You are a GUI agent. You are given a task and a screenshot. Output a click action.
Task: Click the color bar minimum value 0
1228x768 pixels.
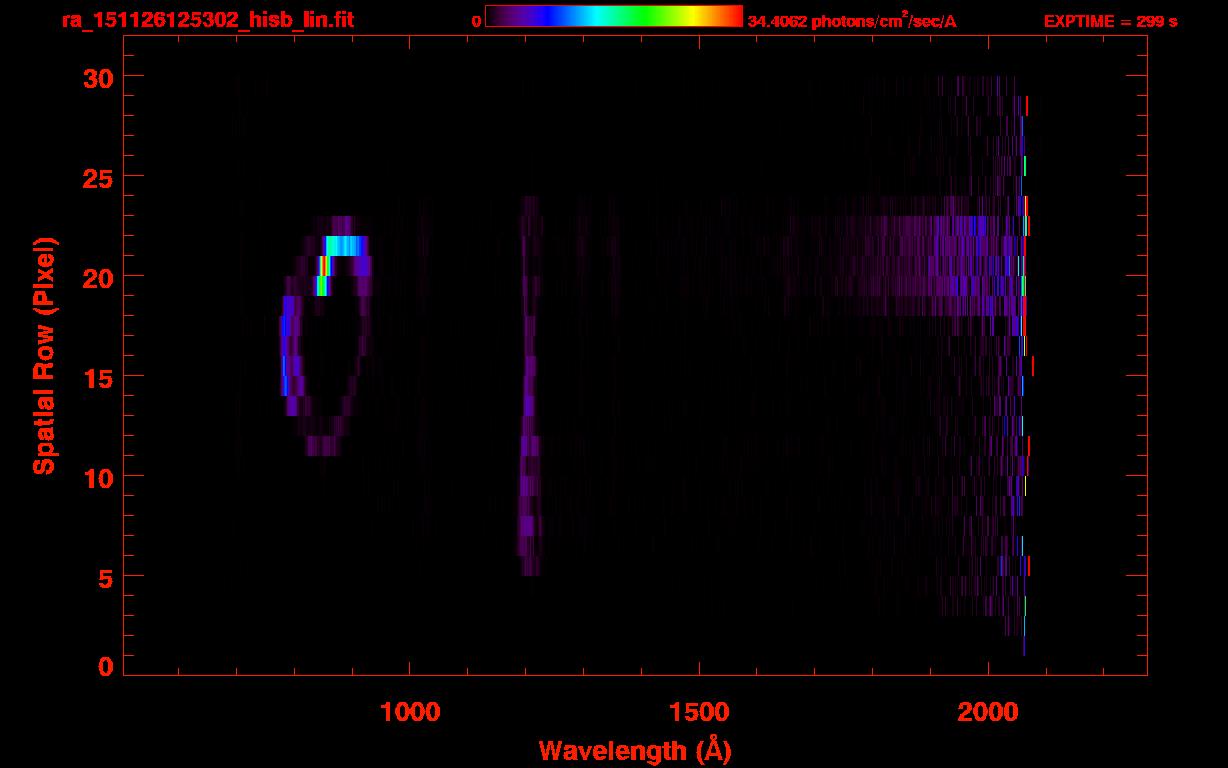click(476, 21)
